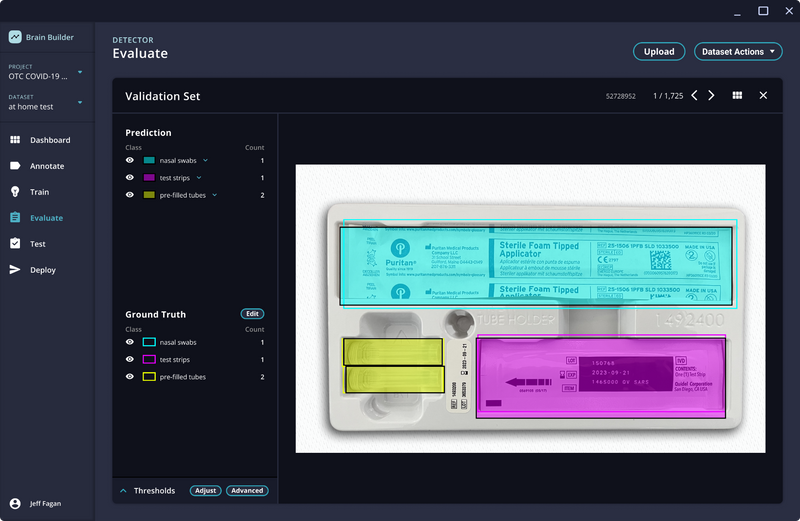Image resolution: width=800 pixels, height=521 pixels.
Task: Open the Annotate section
Action: 46,166
